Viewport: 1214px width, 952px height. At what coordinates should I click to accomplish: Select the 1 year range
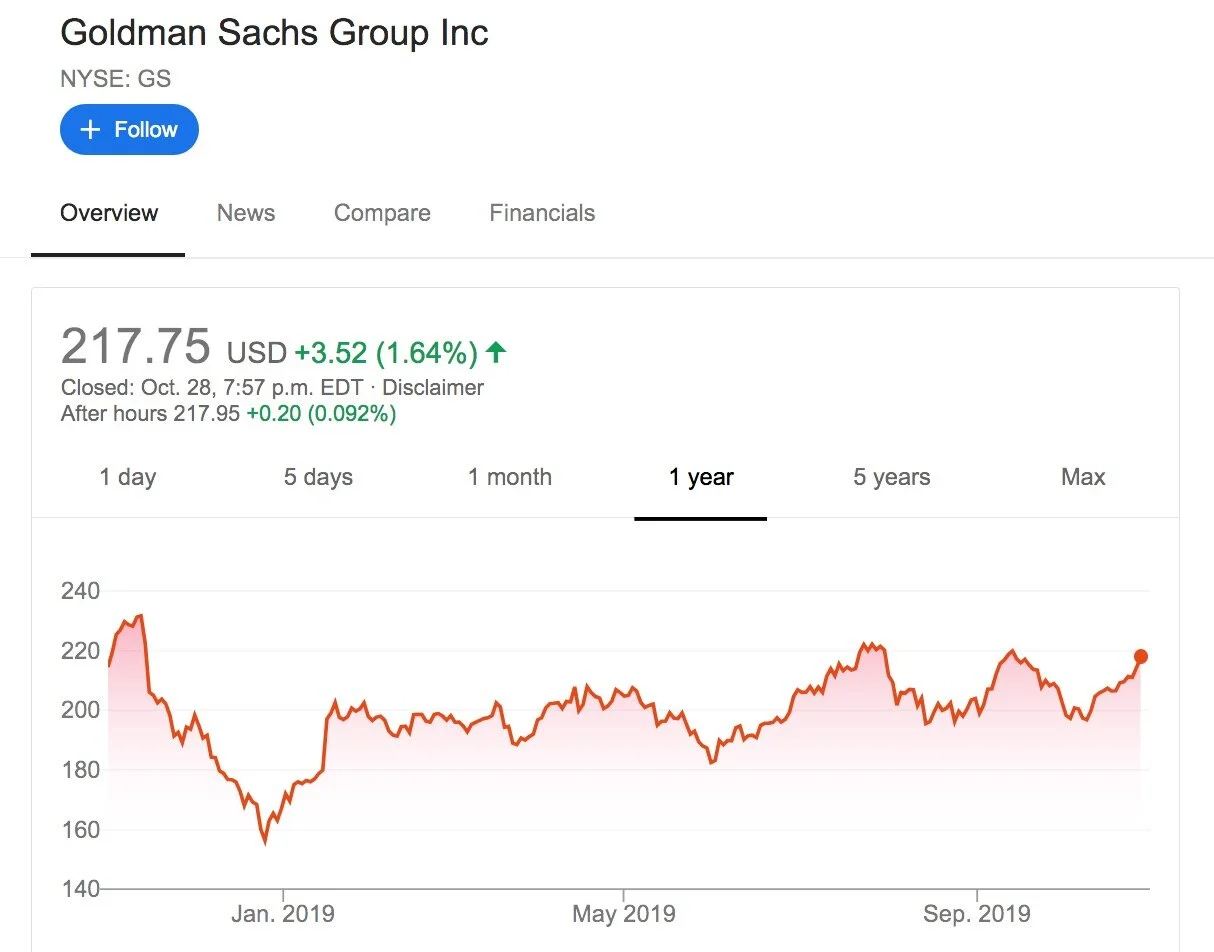tap(701, 477)
